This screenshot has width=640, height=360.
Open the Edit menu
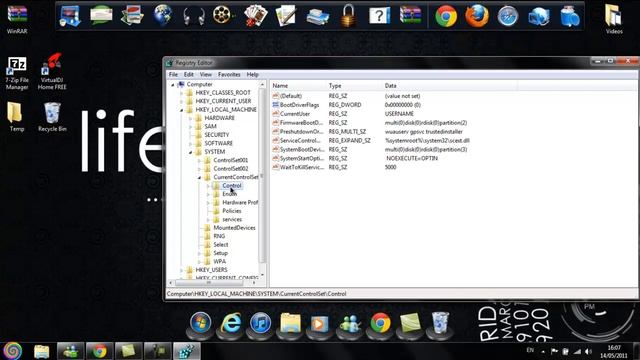pyautogui.click(x=189, y=75)
